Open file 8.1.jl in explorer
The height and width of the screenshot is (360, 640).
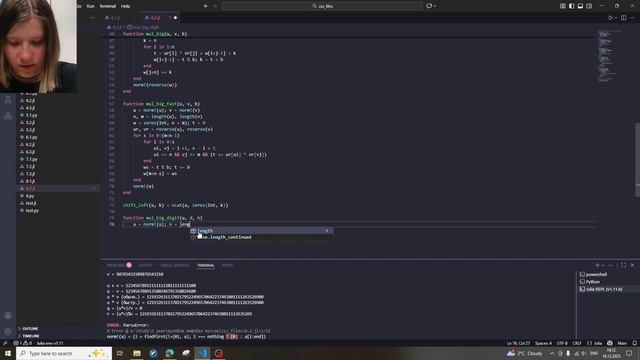pyautogui.click(x=58, y=181)
